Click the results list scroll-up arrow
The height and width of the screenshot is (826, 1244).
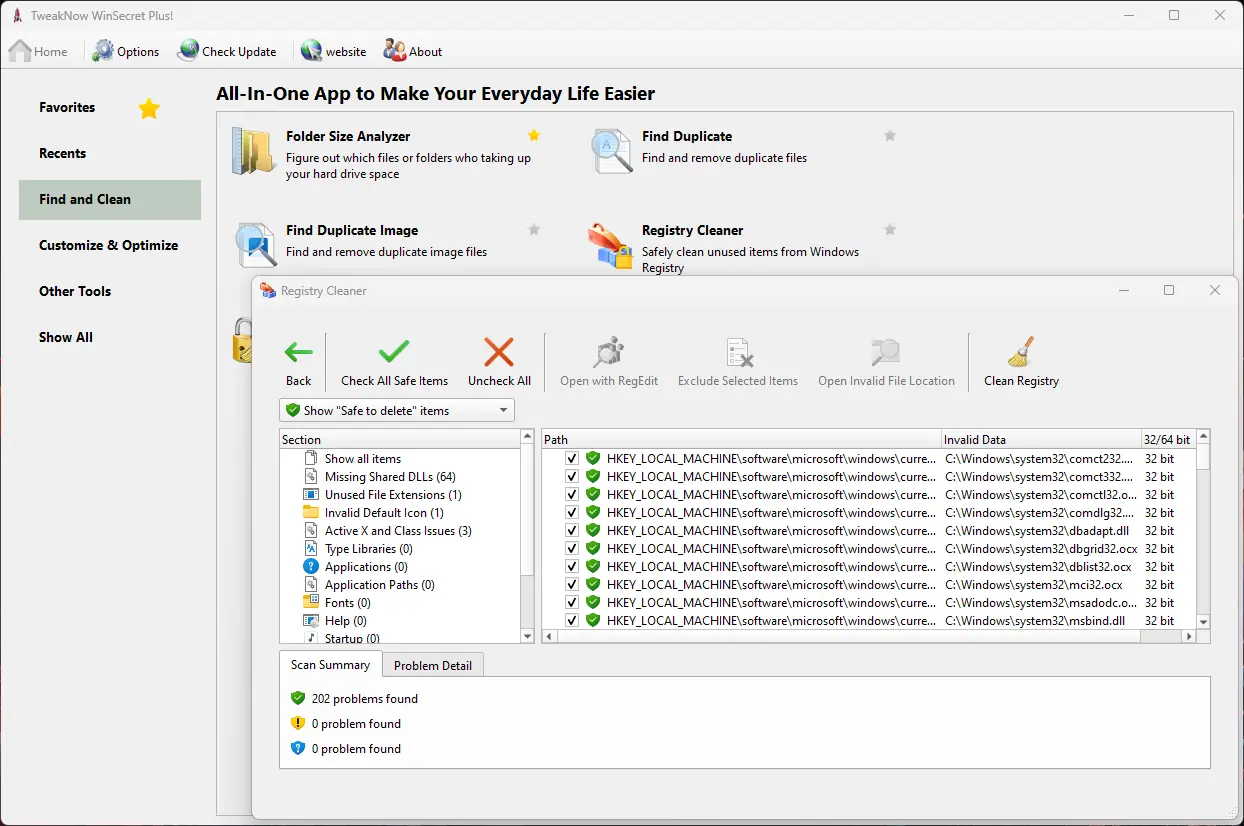1203,437
